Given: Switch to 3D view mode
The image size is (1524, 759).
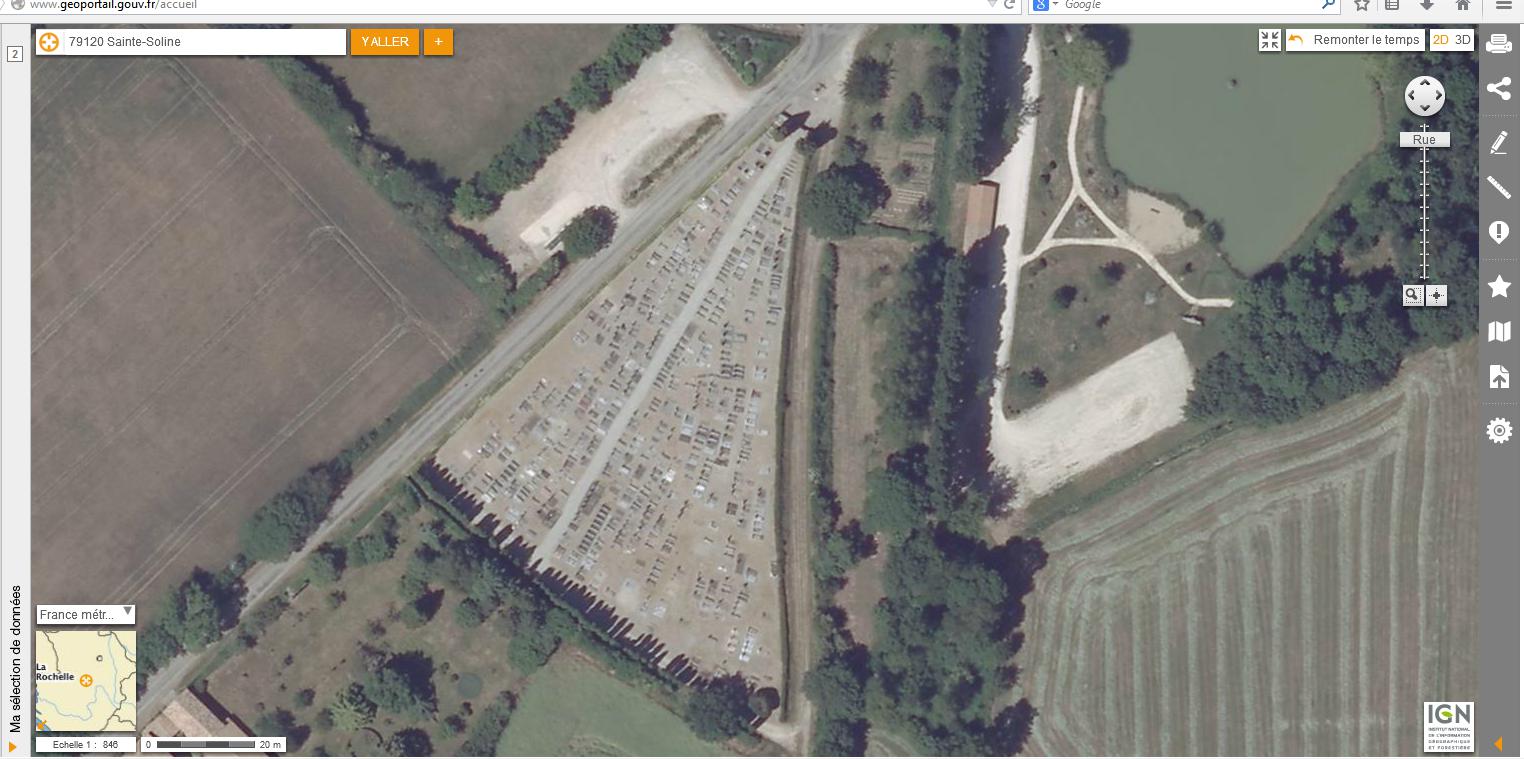Looking at the screenshot, I should pos(1463,40).
